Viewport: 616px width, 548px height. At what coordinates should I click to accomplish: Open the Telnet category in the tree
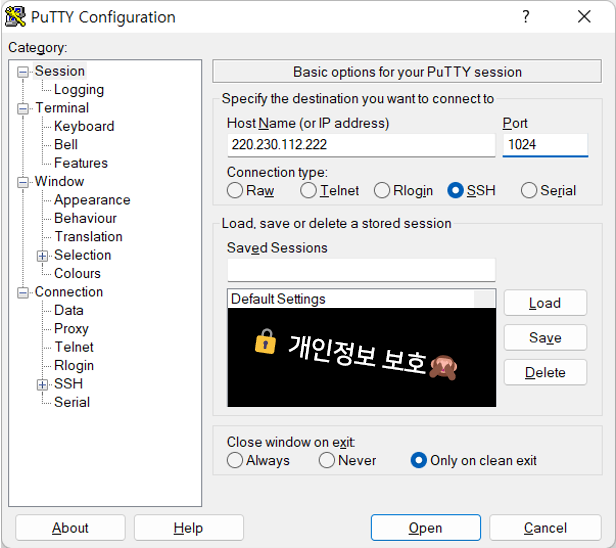click(74, 347)
